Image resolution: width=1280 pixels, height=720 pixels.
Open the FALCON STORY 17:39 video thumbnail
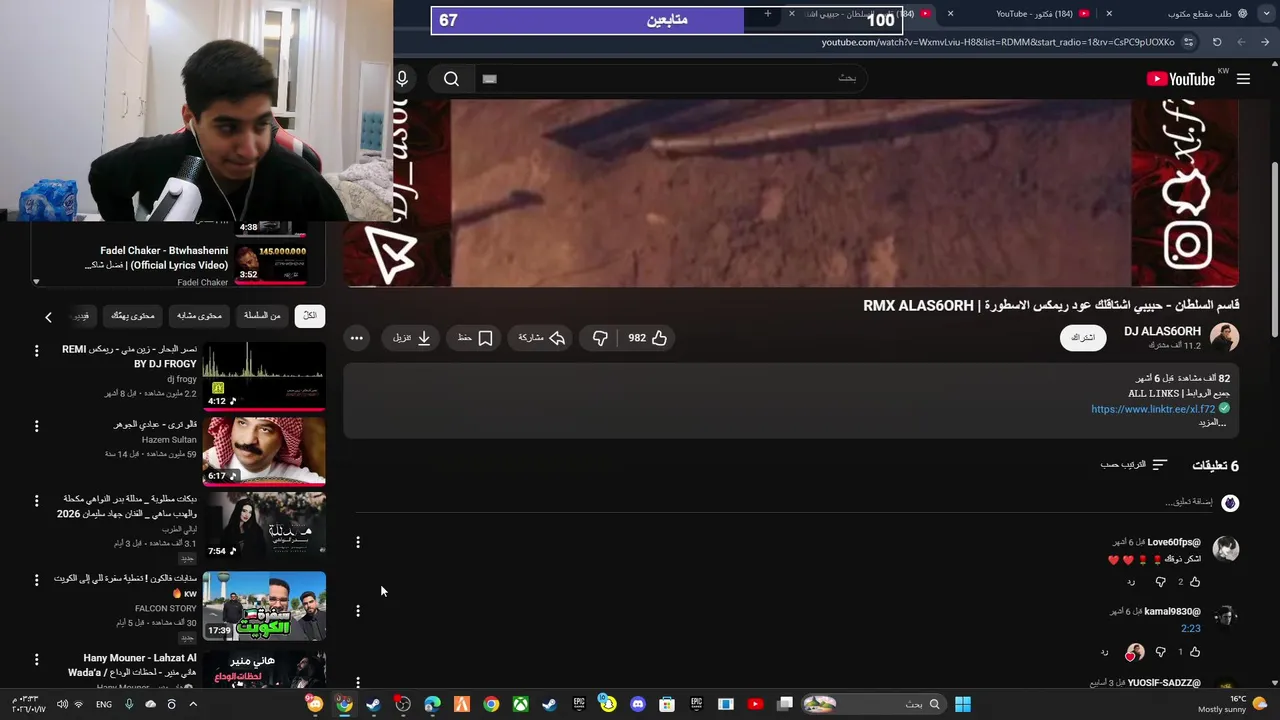coord(264,606)
